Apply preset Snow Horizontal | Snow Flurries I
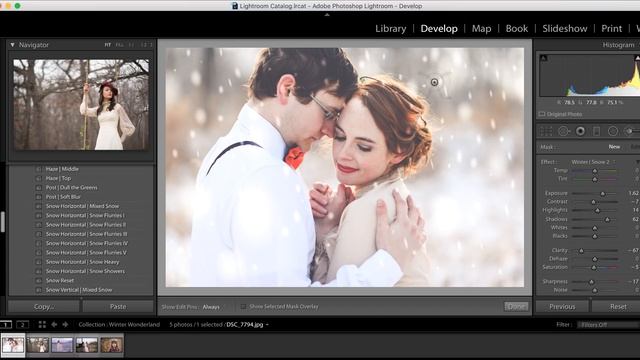This screenshot has height=360, width=640. click(x=85, y=216)
